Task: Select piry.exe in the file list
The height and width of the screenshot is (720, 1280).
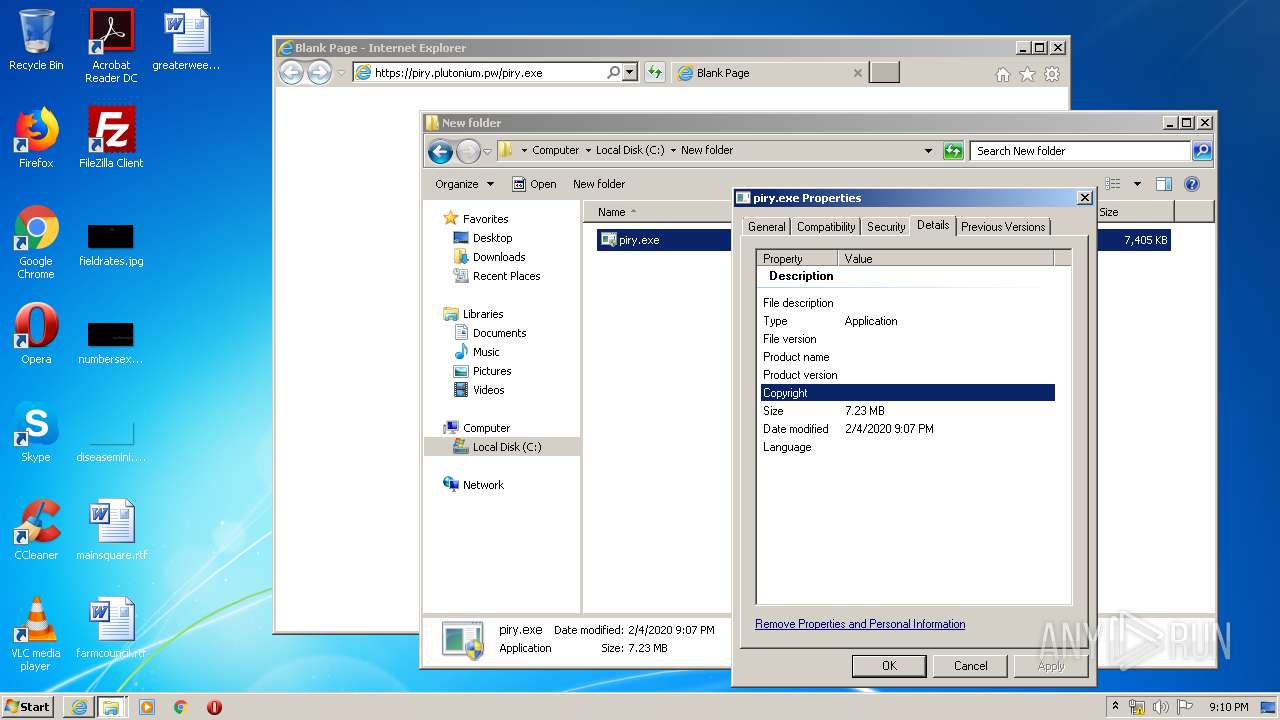Action: click(639, 240)
